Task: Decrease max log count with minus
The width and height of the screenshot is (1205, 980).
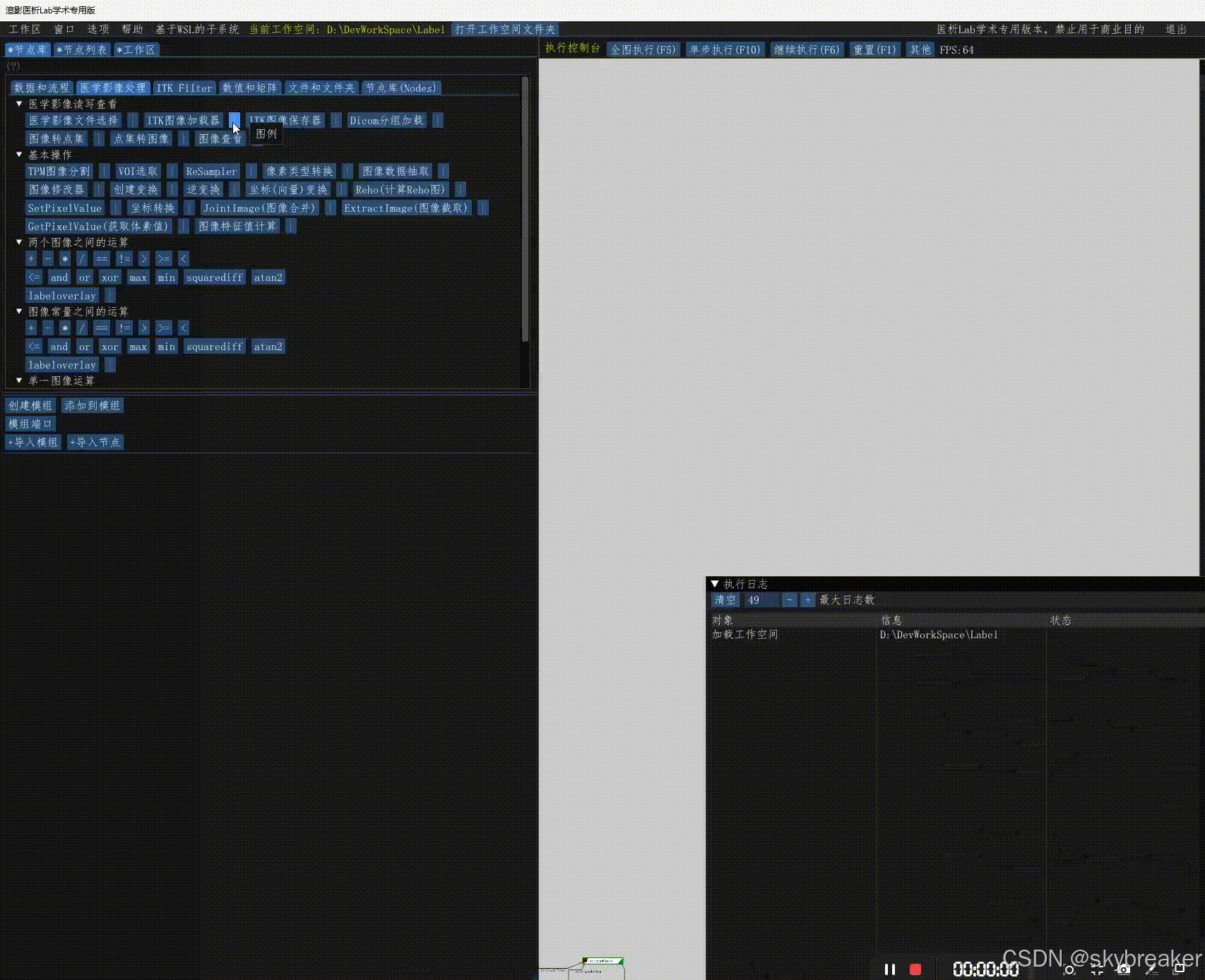Action: (x=790, y=600)
